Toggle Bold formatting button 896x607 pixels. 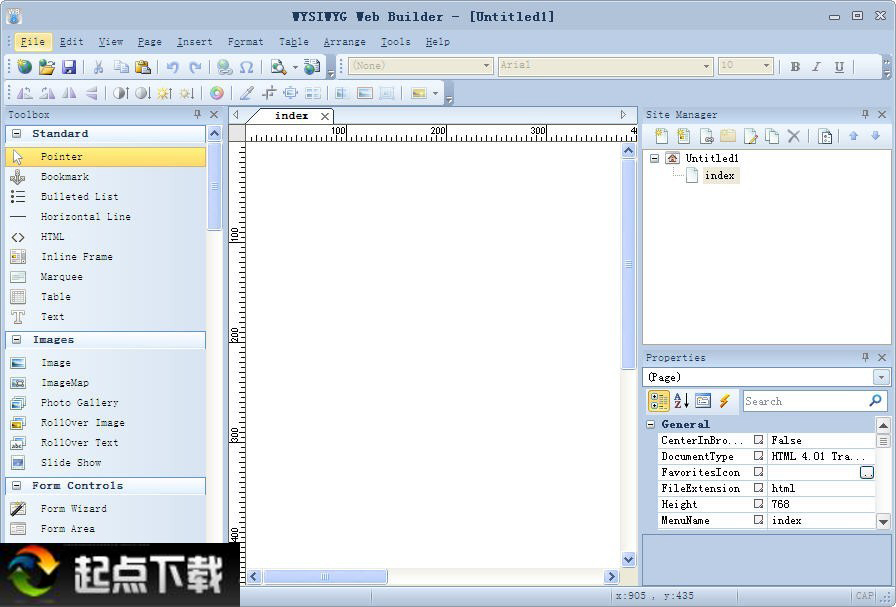coord(795,66)
